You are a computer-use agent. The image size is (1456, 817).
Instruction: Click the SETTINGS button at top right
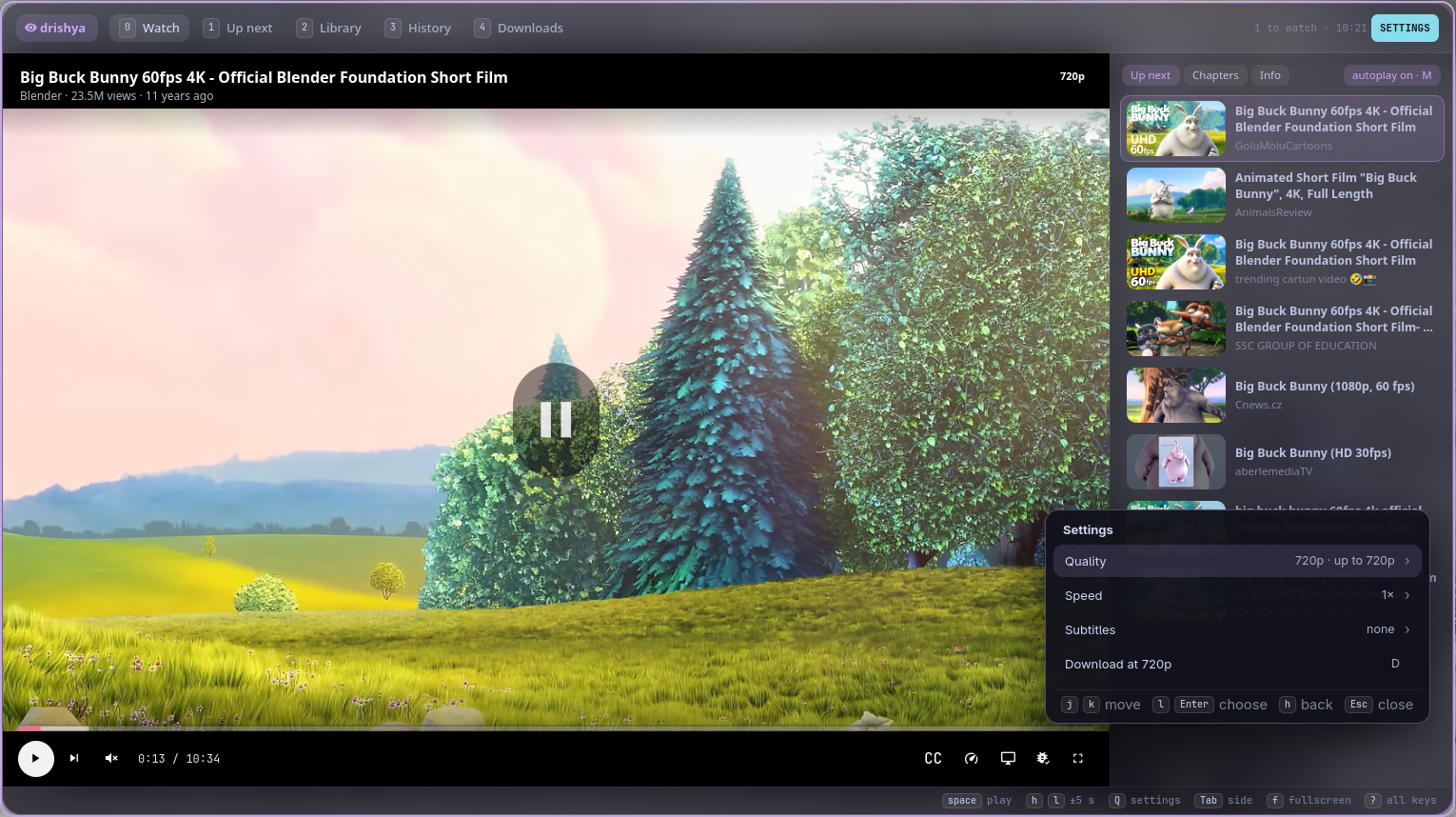pos(1405,28)
